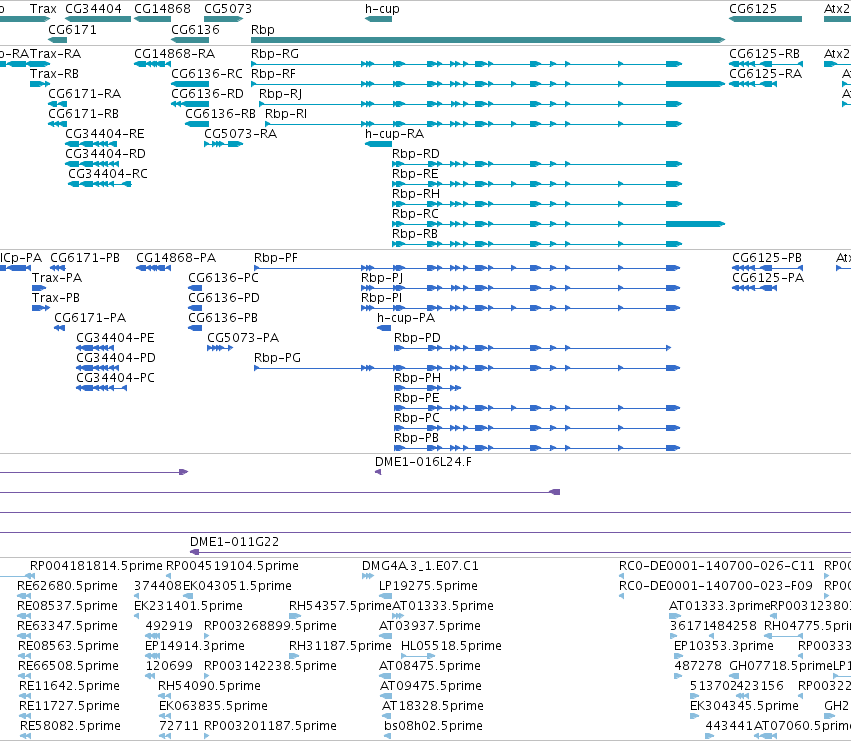Viewport: 851px width, 741px height.
Task: Click protein Rbp-PJ label
Action: coord(382,278)
